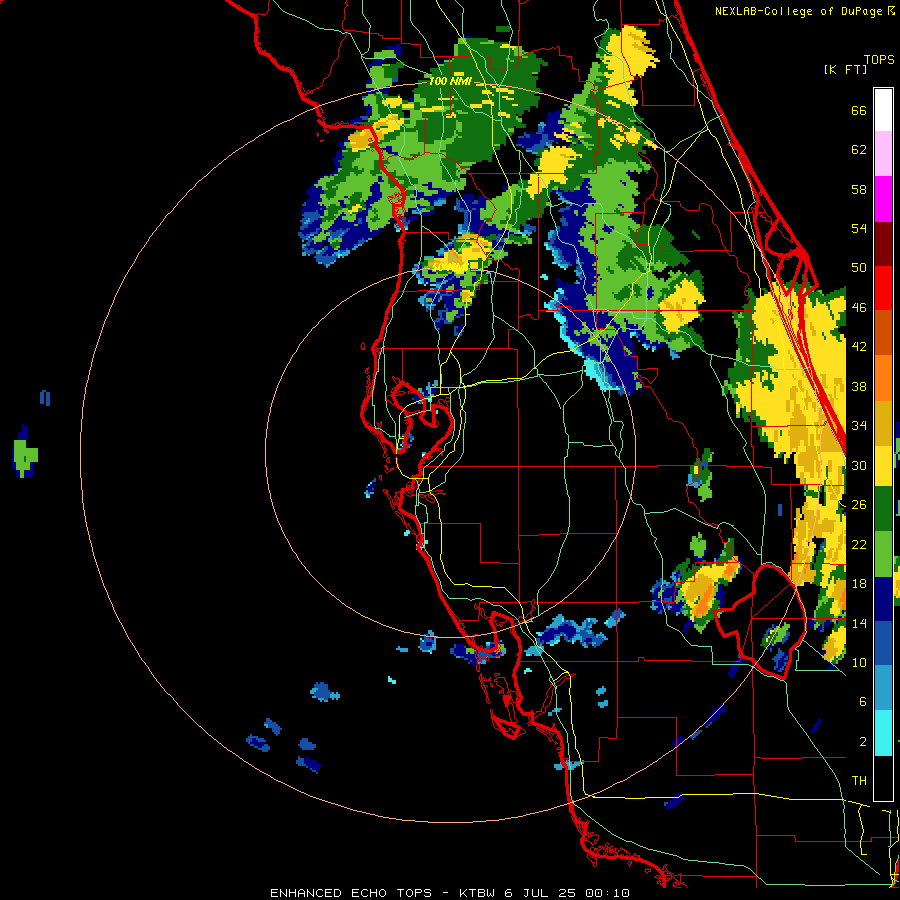Select the light pink legend swatch
This screenshot has height=900, width=900.
[x=883, y=153]
